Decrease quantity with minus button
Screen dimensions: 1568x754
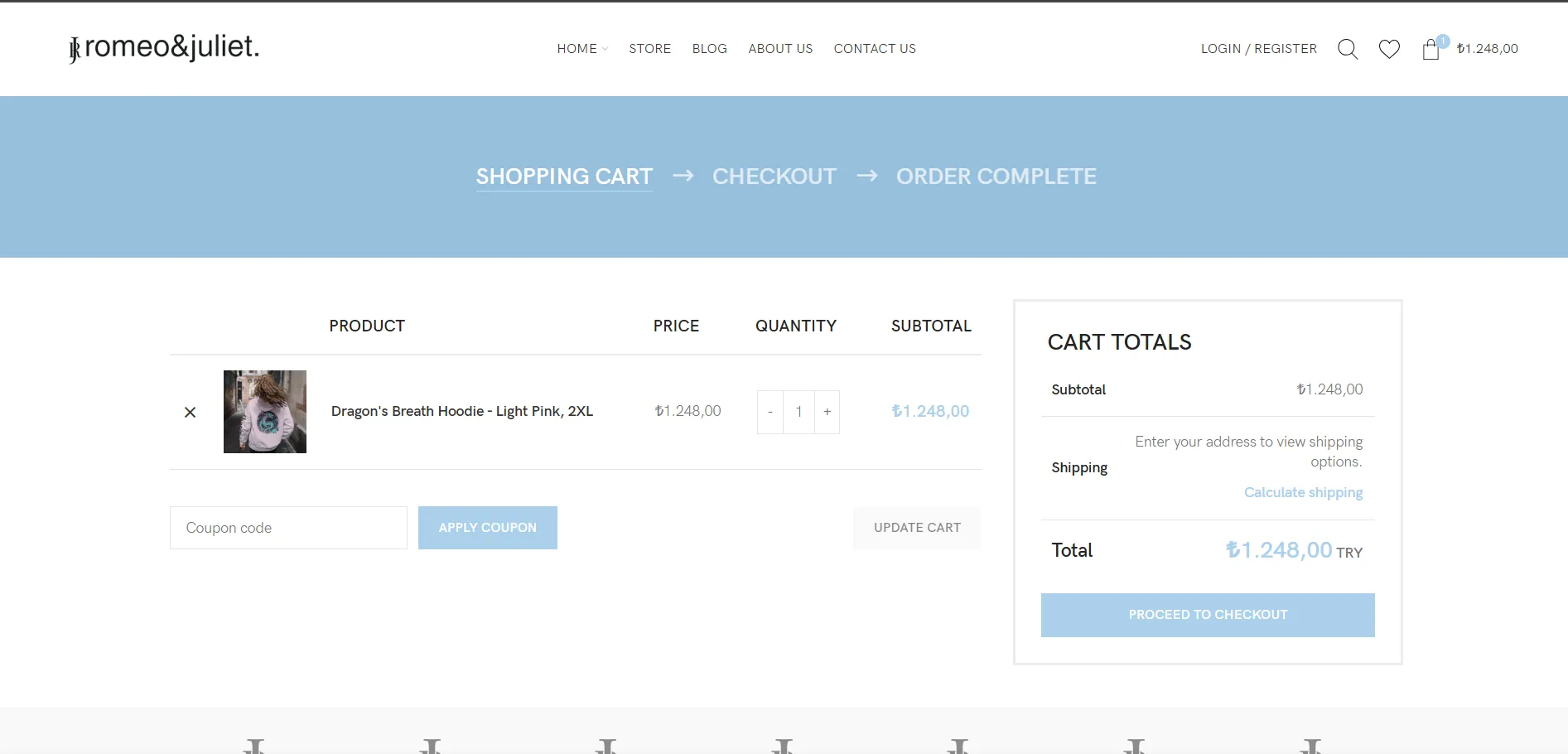pyautogui.click(x=770, y=412)
